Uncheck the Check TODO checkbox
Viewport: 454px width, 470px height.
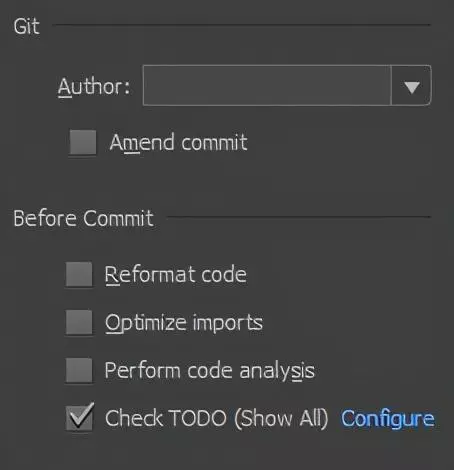tap(79, 417)
